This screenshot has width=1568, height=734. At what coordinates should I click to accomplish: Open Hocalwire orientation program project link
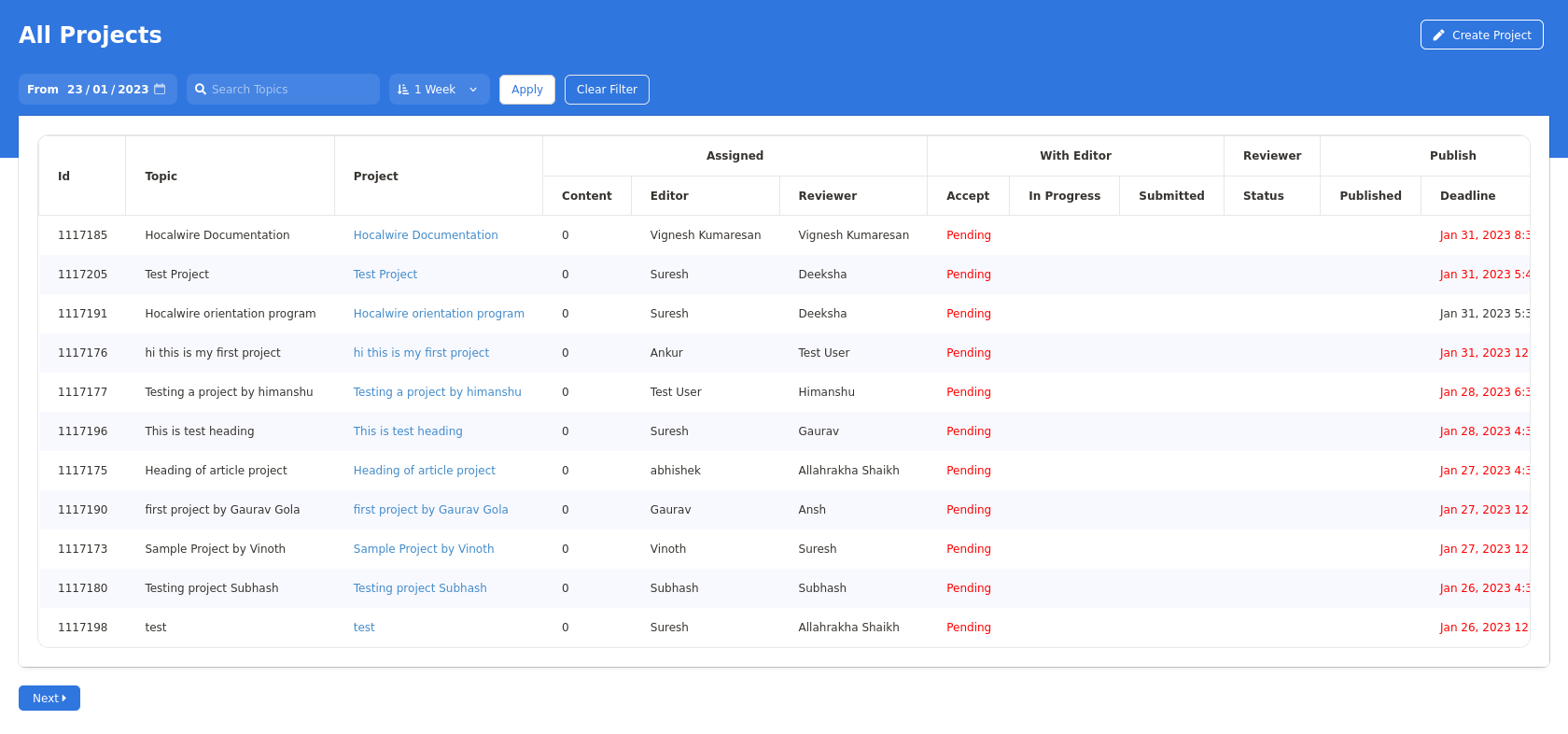pyautogui.click(x=439, y=314)
